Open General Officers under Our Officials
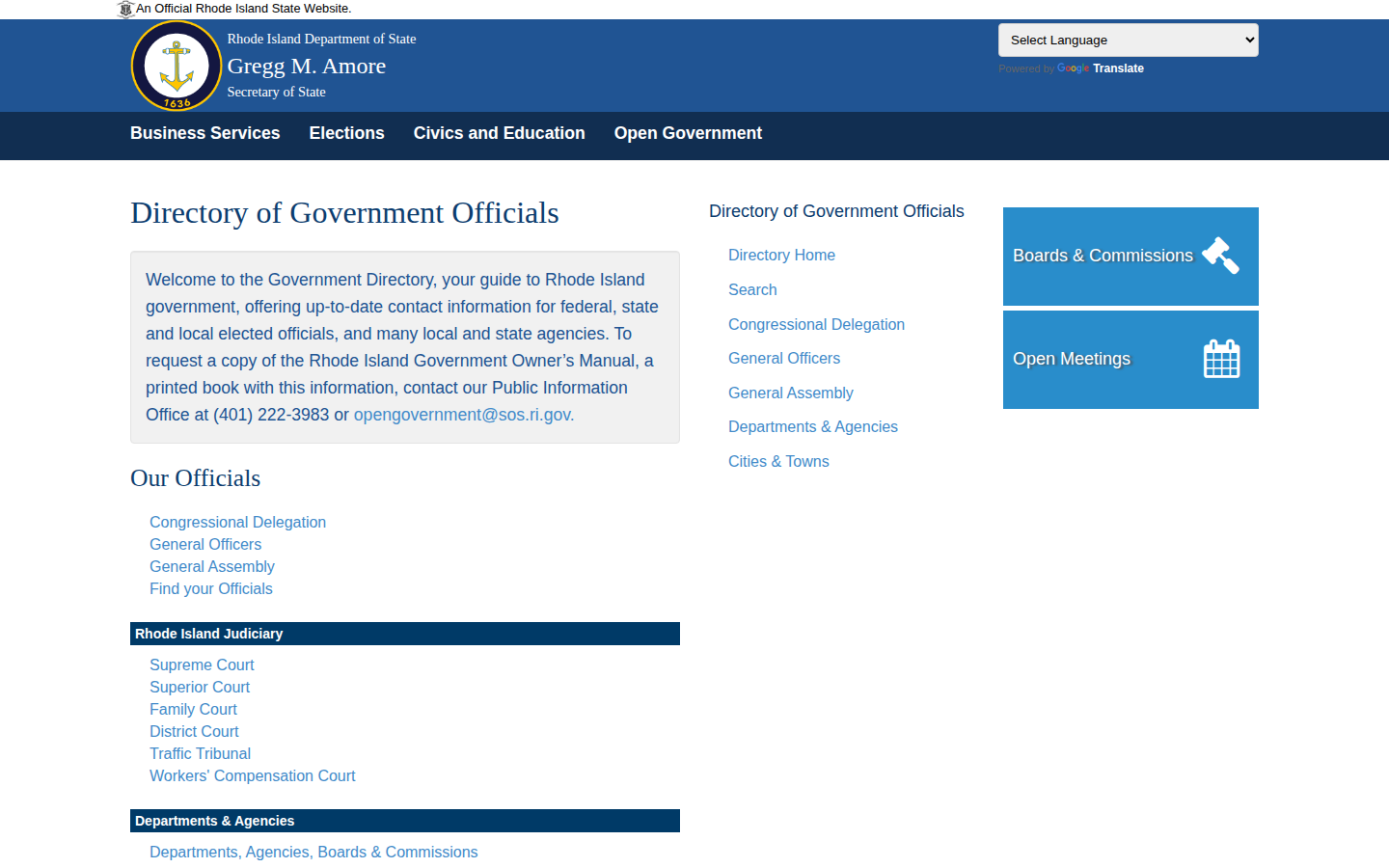Screen dimensions: 1389x868 205,544
